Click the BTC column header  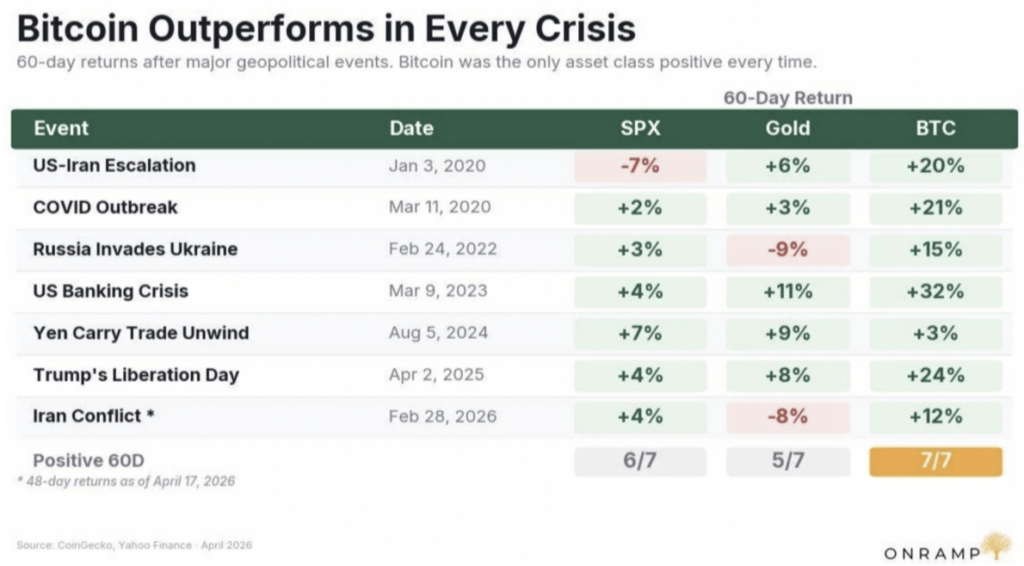coord(935,129)
